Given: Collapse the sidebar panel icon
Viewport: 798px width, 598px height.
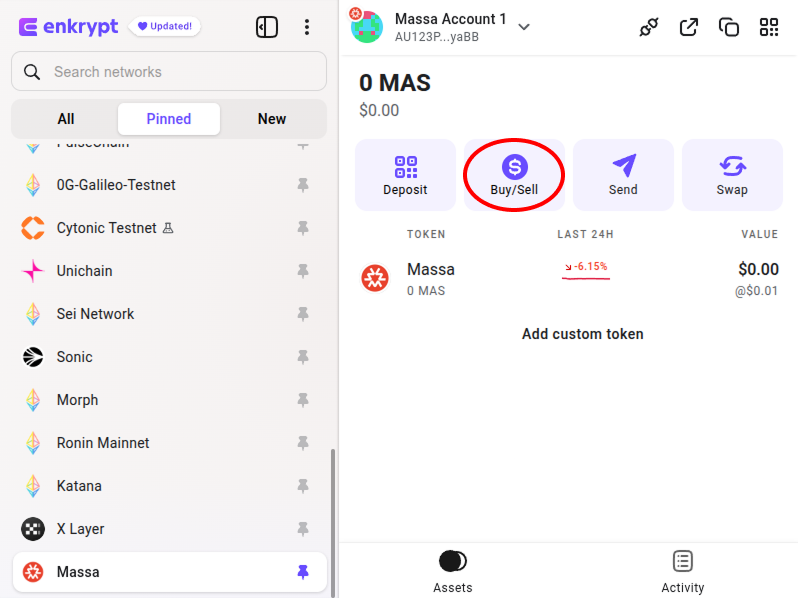Looking at the screenshot, I should 267,27.
